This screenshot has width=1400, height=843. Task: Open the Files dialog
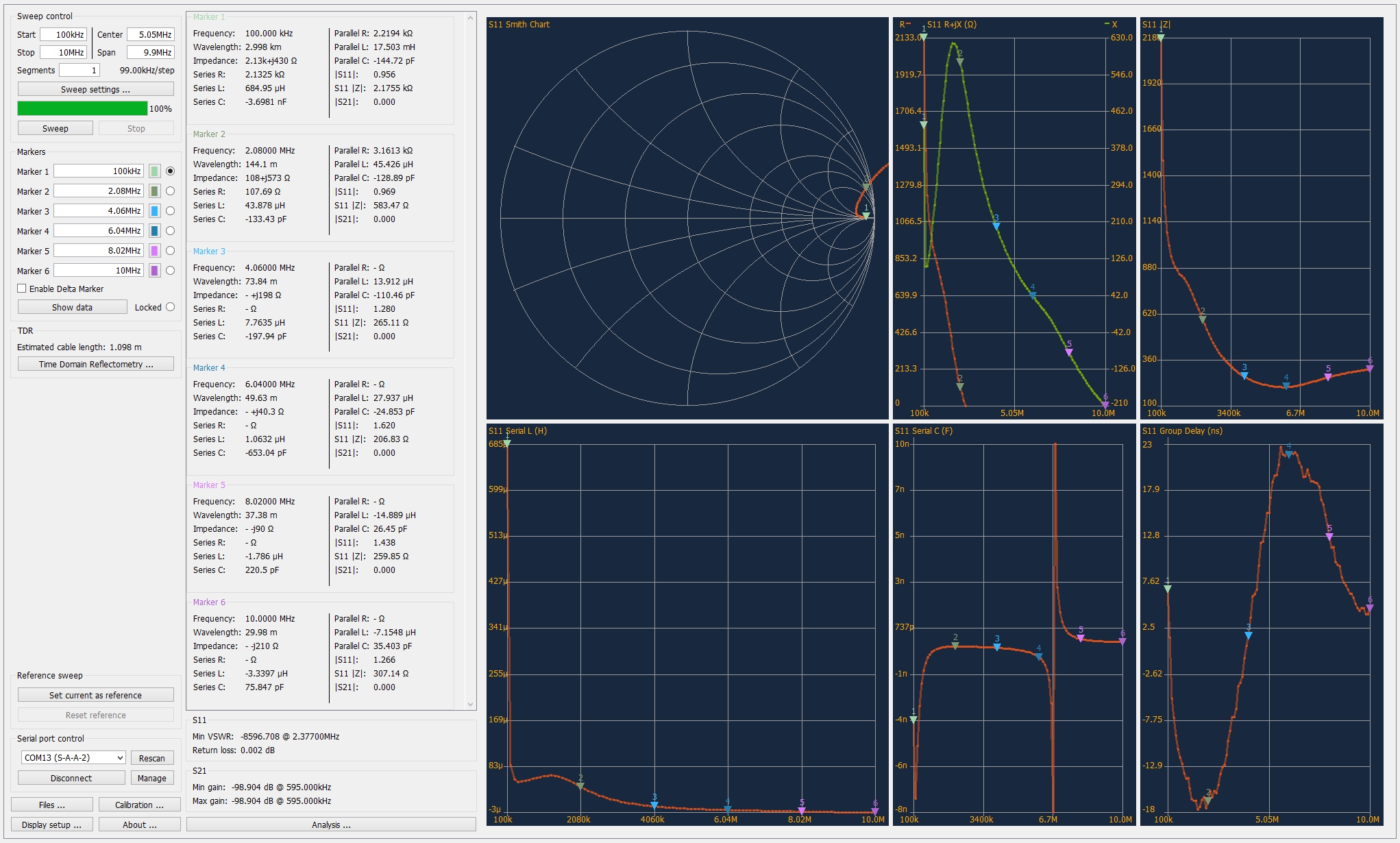tap(52, 805)
